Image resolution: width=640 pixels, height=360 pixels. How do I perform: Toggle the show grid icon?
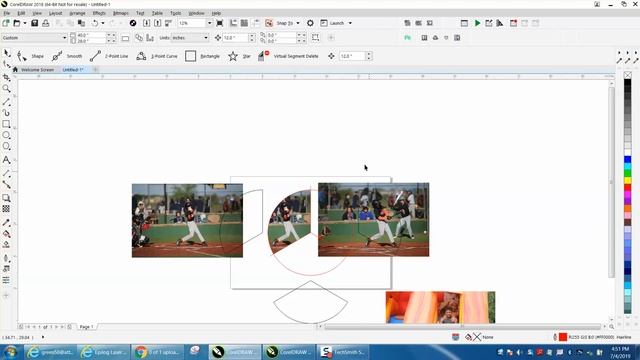pos(244,23)
